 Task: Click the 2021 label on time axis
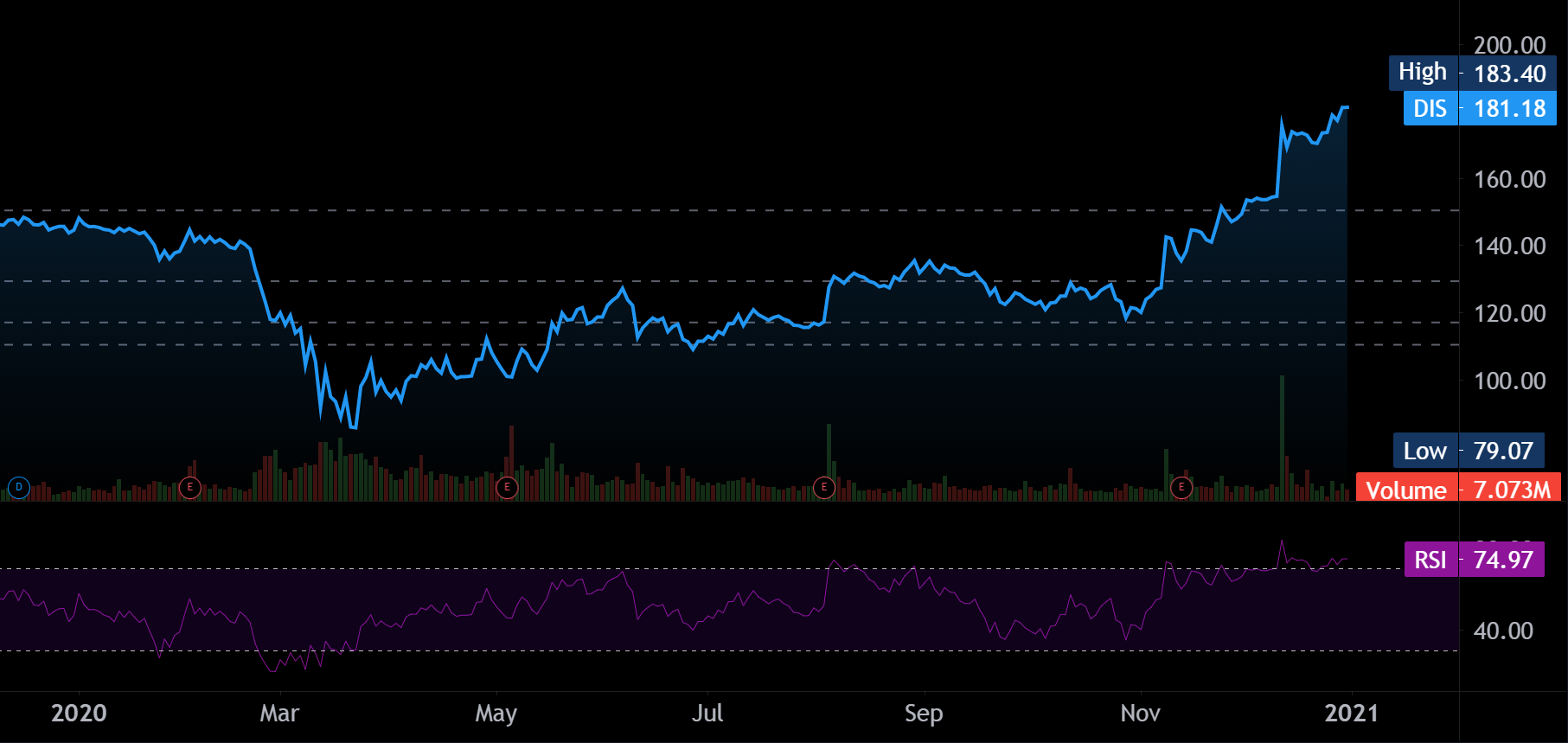[x=1351, y=713]
